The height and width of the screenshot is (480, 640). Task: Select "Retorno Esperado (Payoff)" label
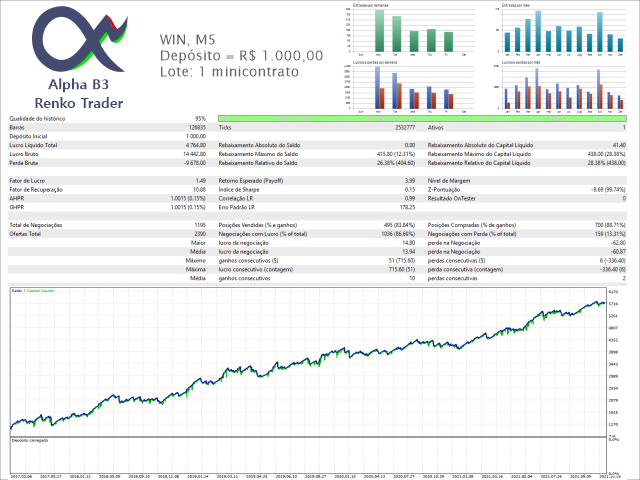pyautogui.click(x=251, y=181)
